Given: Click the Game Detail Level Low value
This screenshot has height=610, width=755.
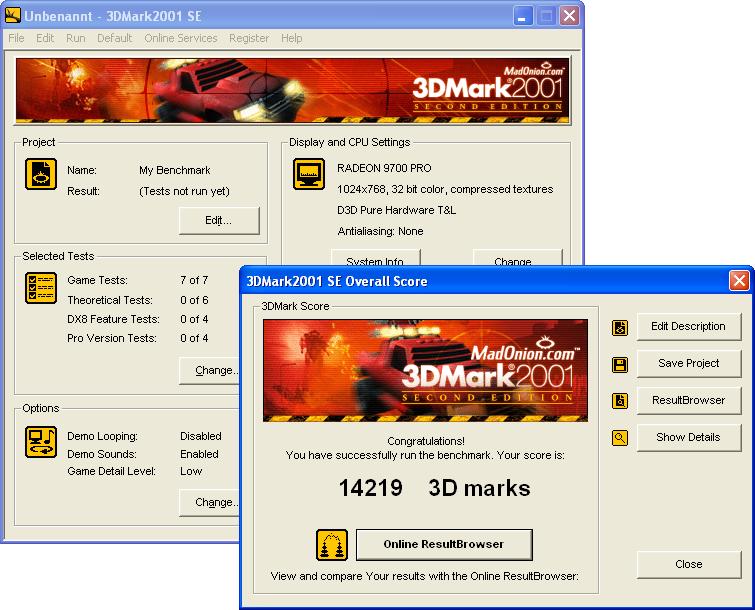Looking at the screenshot, I should point(191,471).
